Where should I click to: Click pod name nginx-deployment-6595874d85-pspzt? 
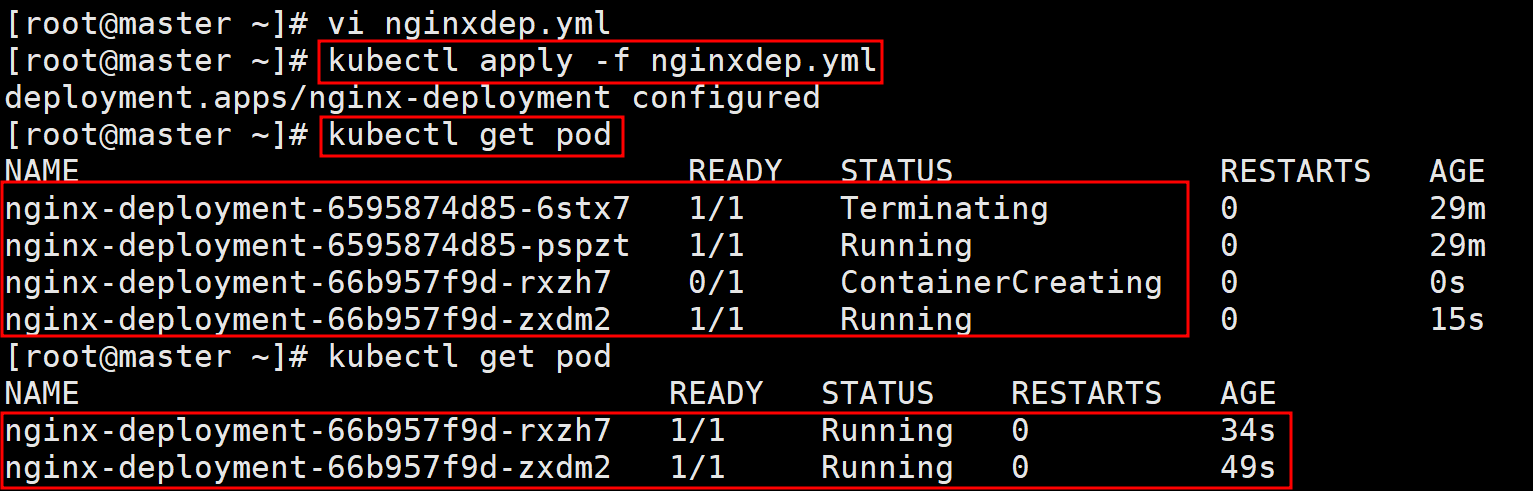click(317, 245)
